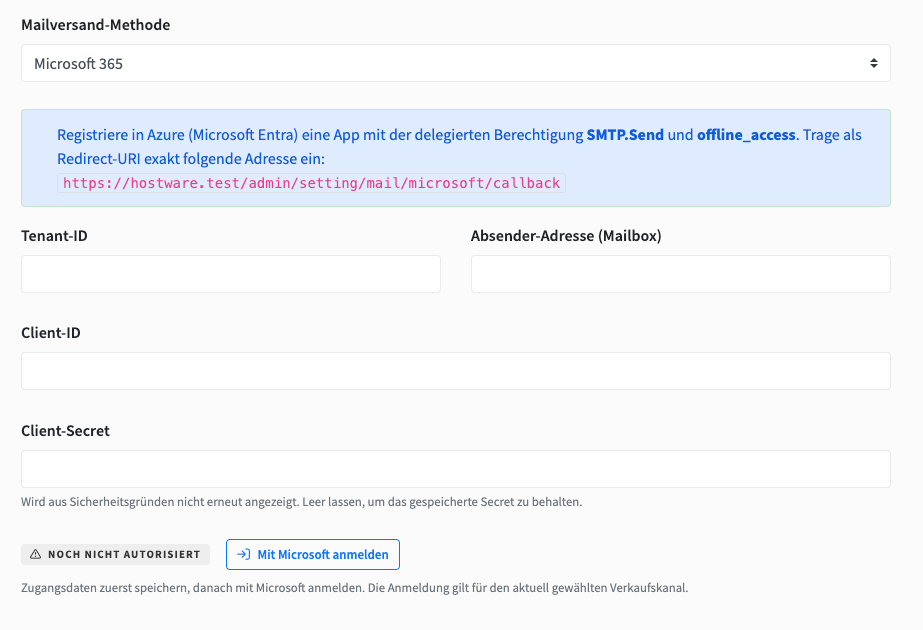Click the sign-in arrow icon in the Microsoft button
The height and width of the screenshot is (630, 923).
point(244,554)
